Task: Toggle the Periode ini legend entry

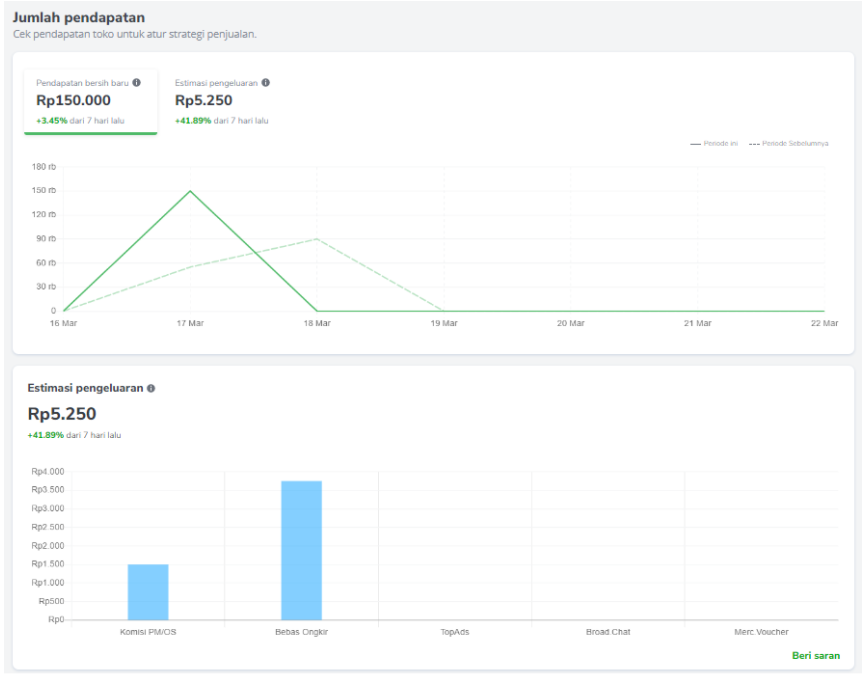Action: [714, 144]
